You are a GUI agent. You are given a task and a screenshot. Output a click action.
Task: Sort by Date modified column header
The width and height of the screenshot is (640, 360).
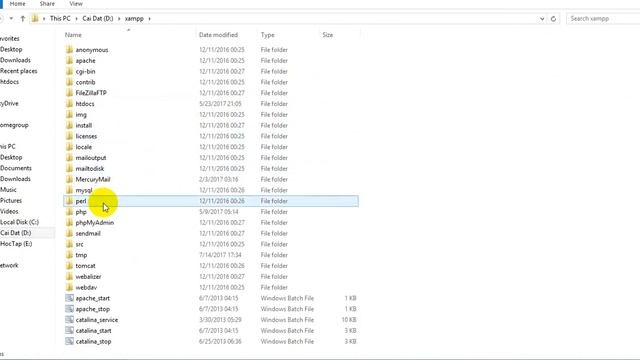pos(218,35)
